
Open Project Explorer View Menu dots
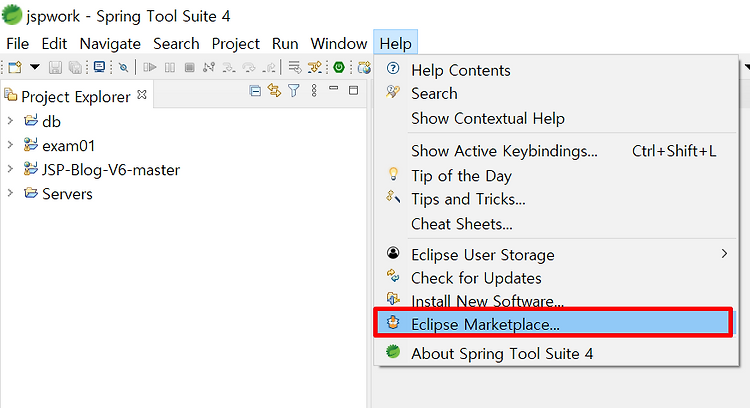point(314,90)
